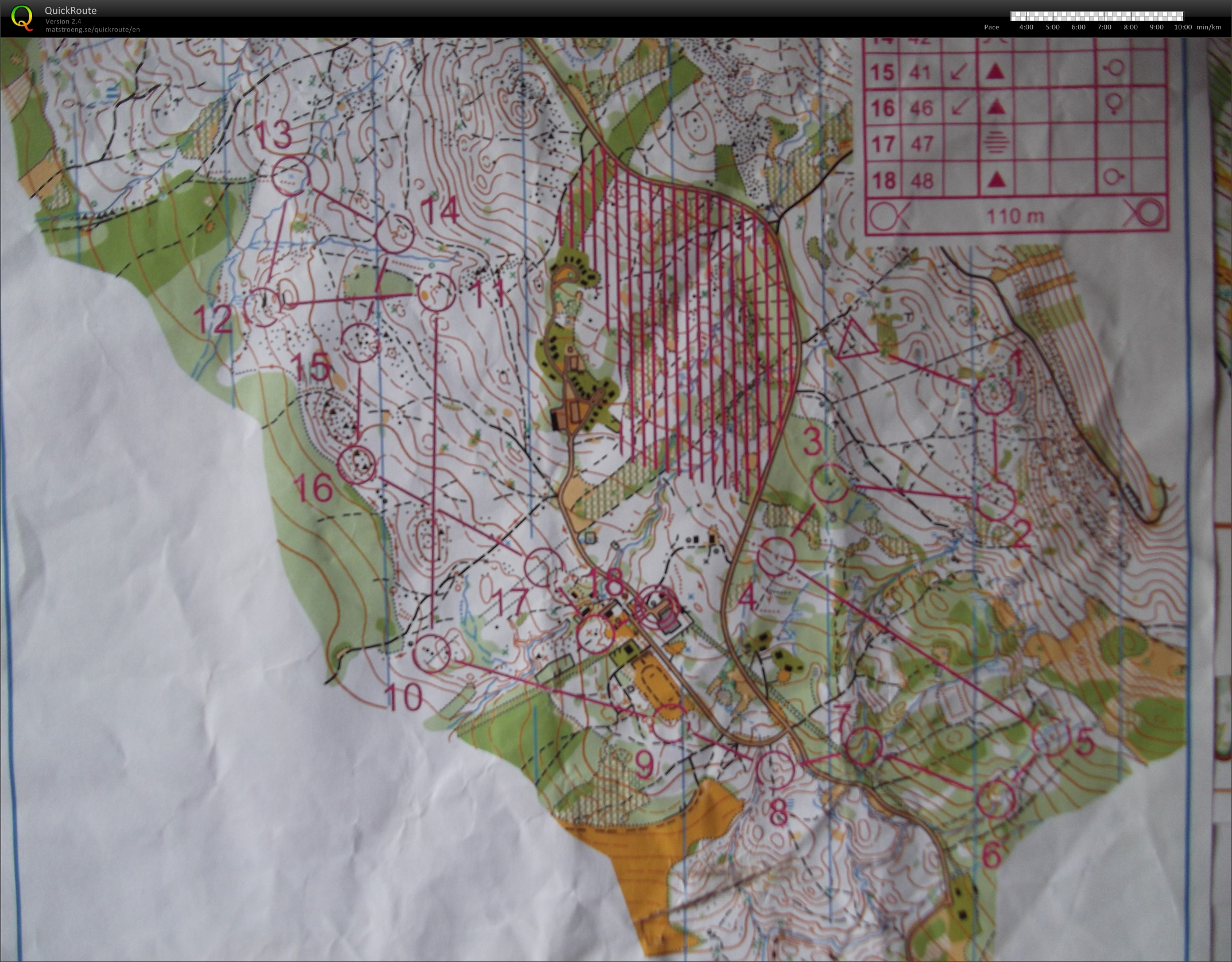This screenshot has width=1232, height=962.
Task: Click map control circle numbered 2
Action: pos(995,500)
